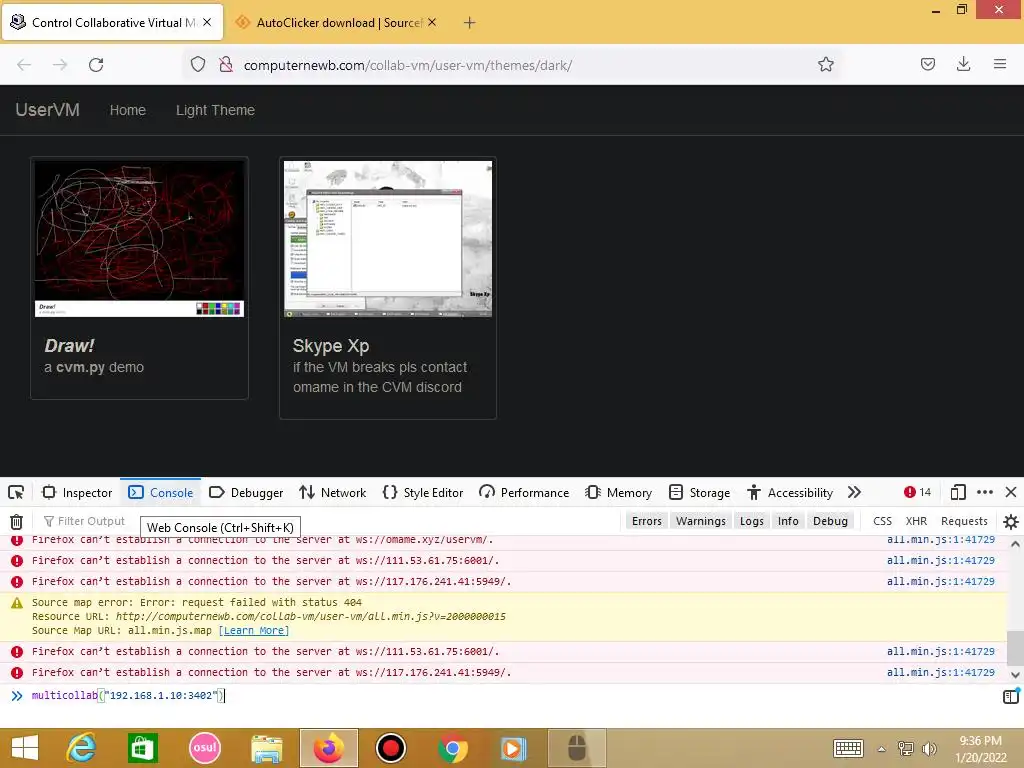This screenshot has height=768, width=1024.
Task: Toggle the Info filter
Action: point(788,520)
